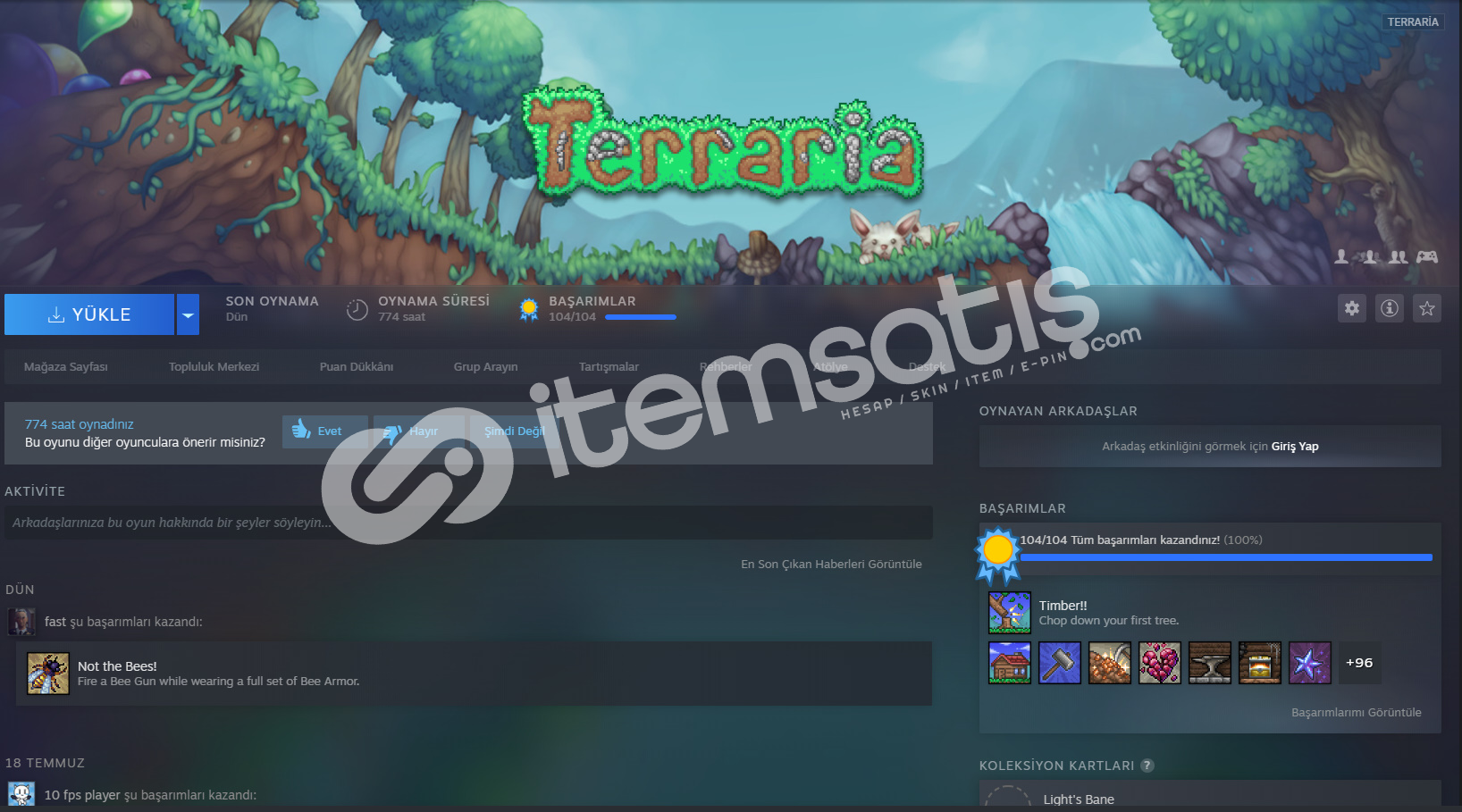Expand the +96 more achievements tile
Image resolution: width=1462 pixels, height=812 pixels.
tap(1360, 663)
